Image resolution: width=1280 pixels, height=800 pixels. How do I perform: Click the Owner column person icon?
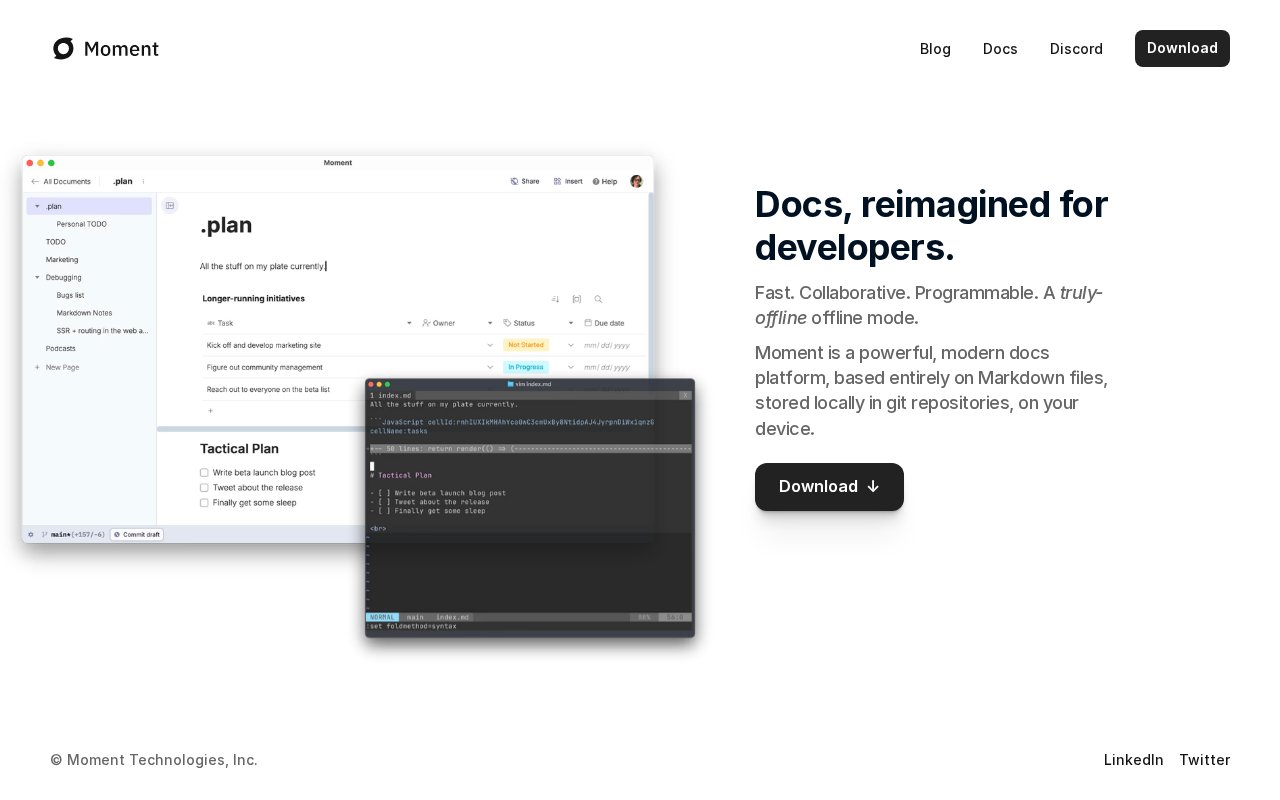426,323
